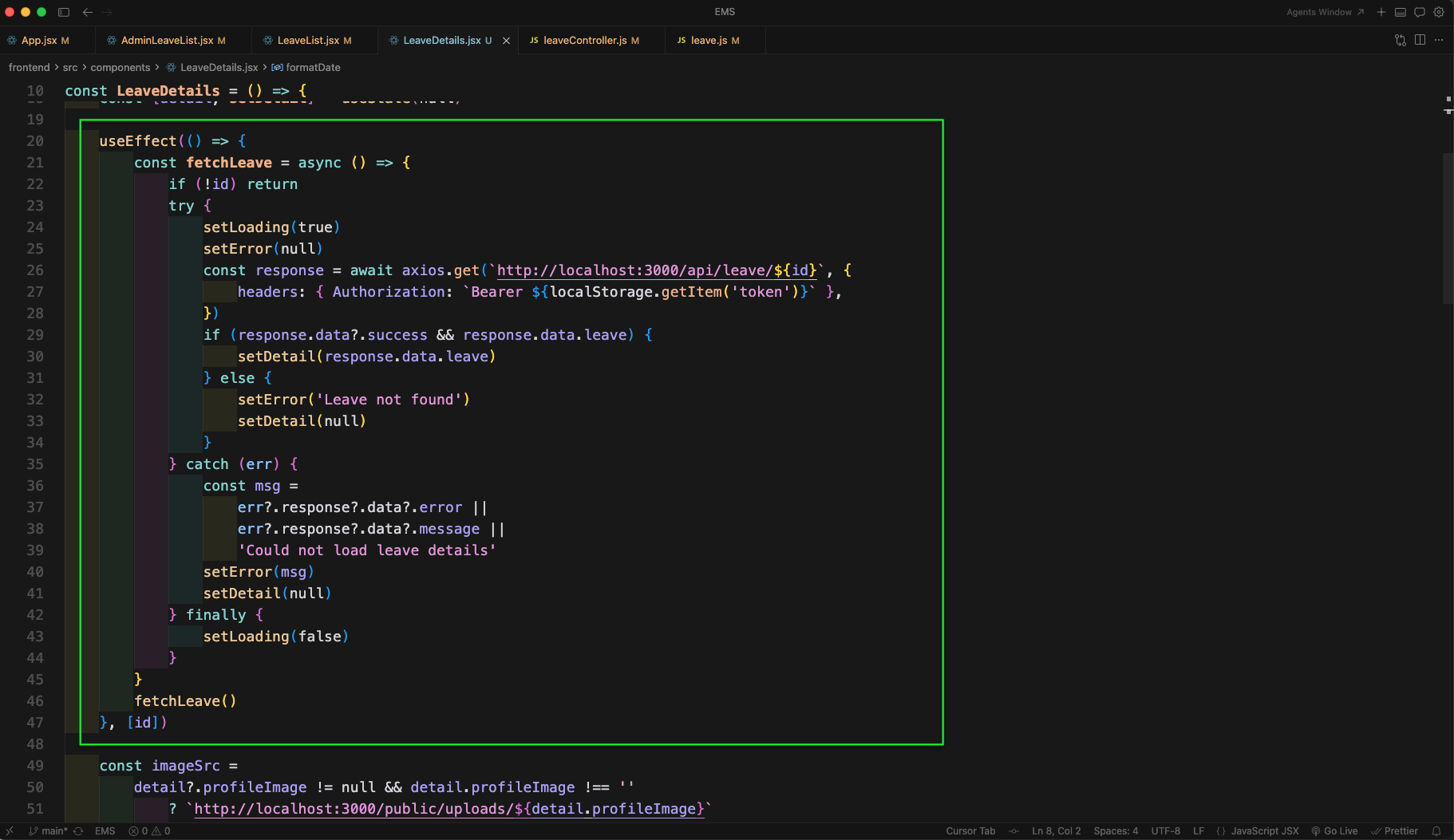Click the plus icon for new agent
The image size is (1454, 840).
click(1381, 12)
